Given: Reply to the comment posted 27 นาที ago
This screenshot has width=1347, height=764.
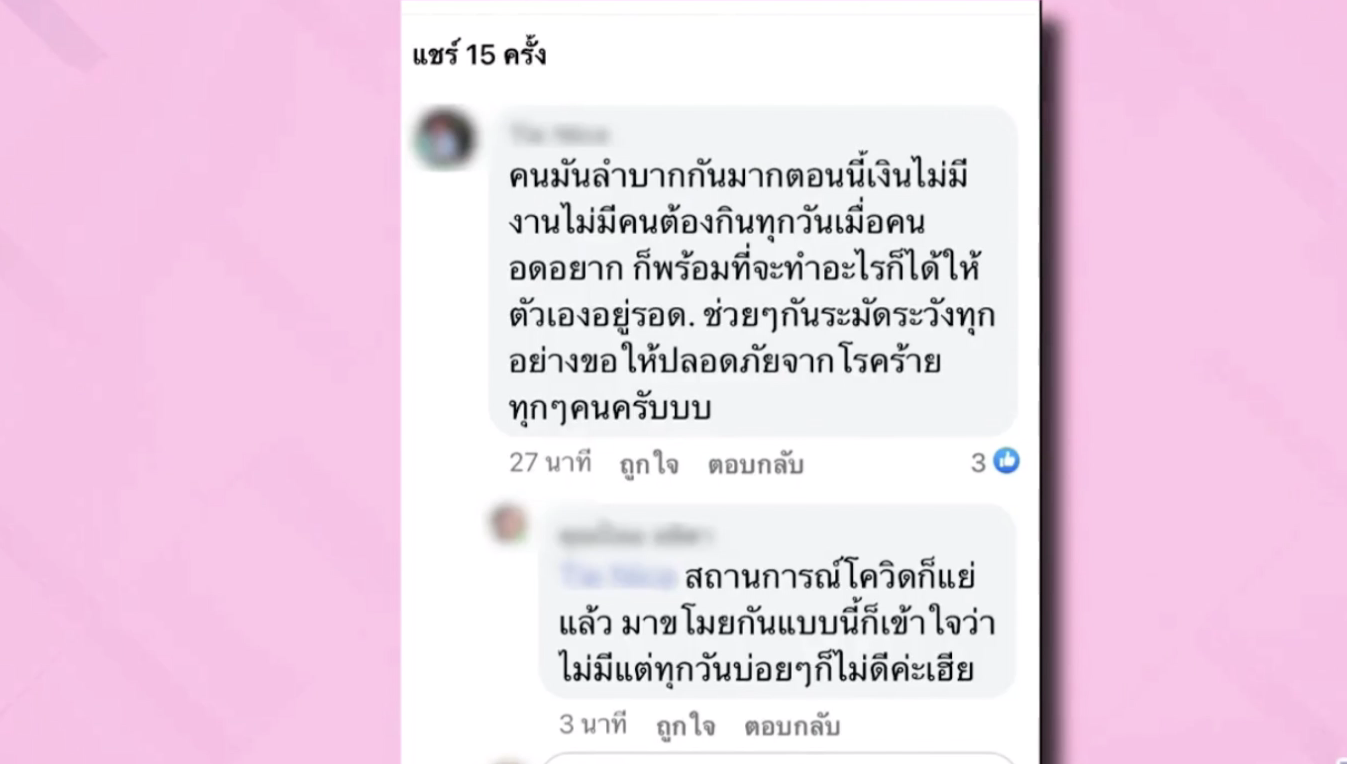Looking at the screenshot, I should (755, 464).
